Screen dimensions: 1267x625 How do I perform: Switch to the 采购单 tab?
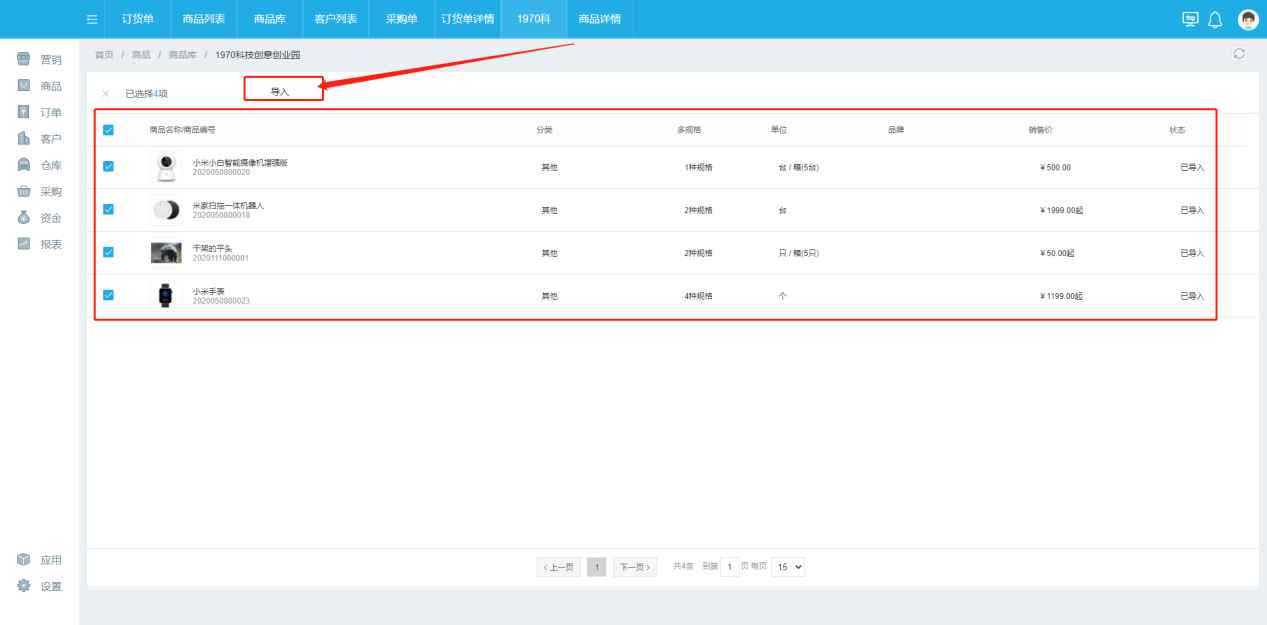(x=401, y=19)
